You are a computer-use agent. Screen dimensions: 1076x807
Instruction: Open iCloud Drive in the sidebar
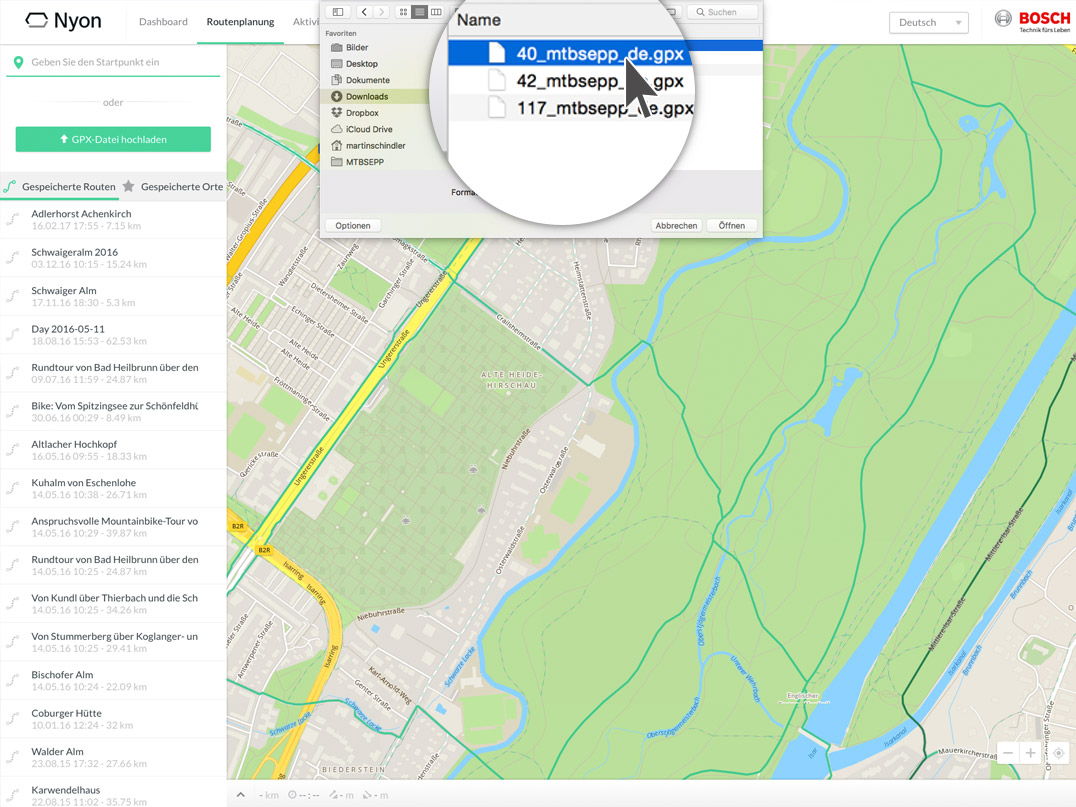tap(368, 129)
